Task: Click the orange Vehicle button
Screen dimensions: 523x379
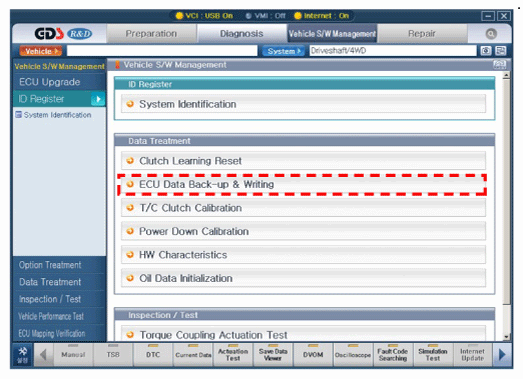Action: [40, 51]
